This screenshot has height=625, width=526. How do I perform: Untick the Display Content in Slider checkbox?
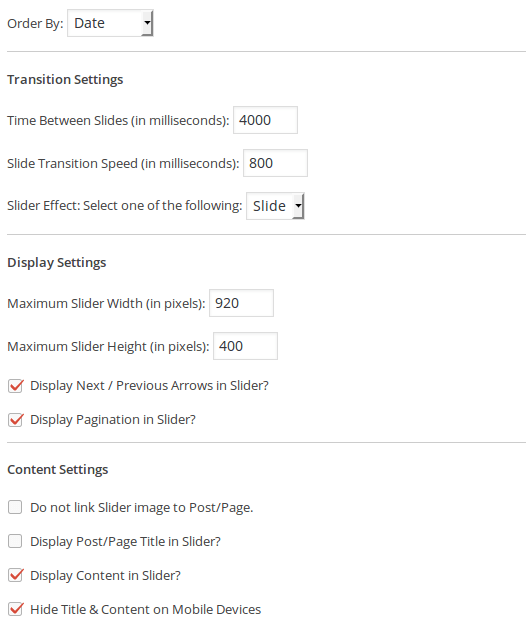click(16, 576)
